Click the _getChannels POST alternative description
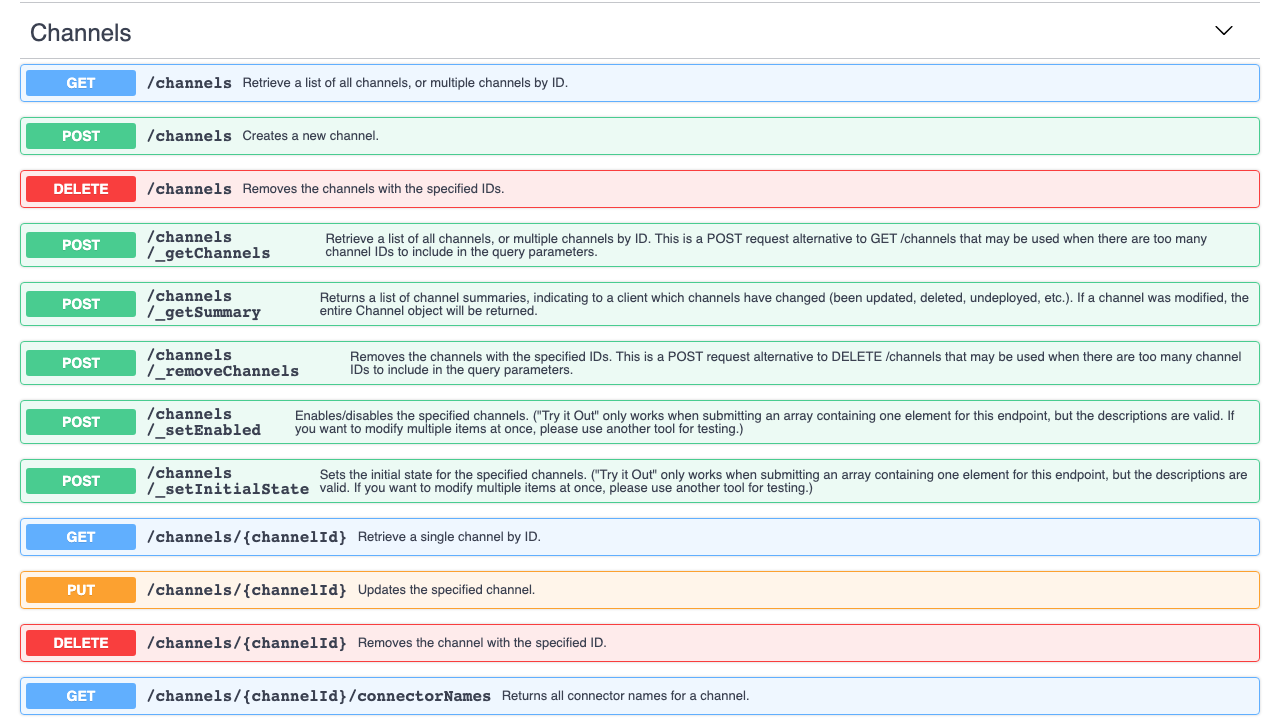 tap(766, 245)
